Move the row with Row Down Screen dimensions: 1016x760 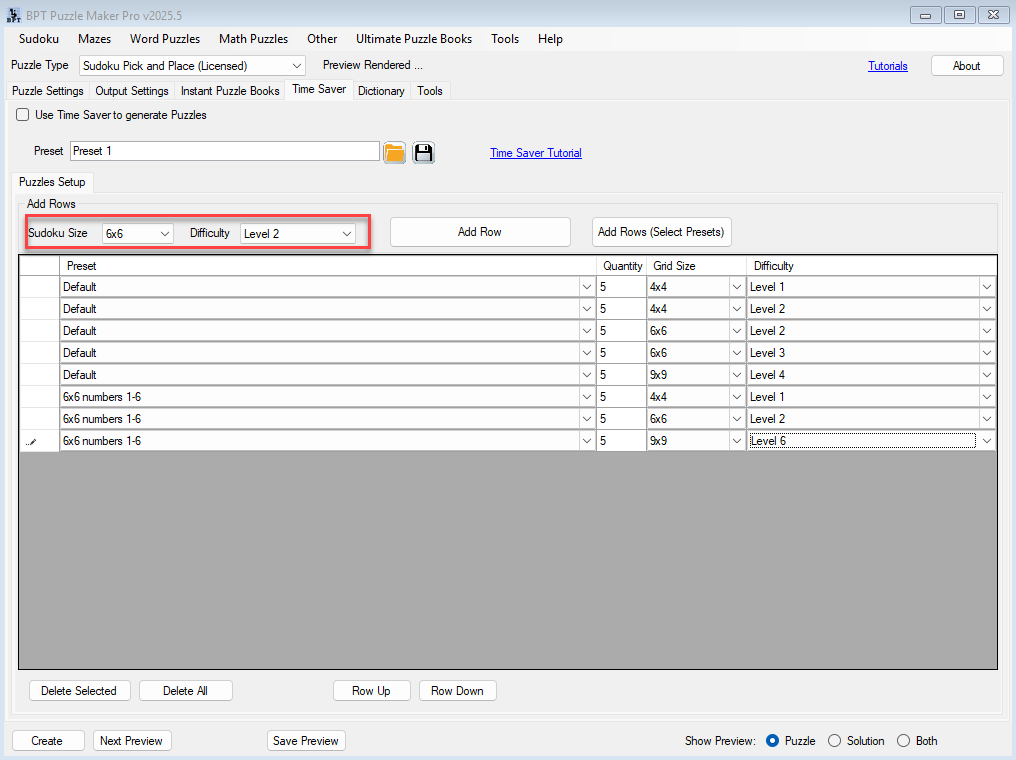pyautogui.click(x=457, y=691)
